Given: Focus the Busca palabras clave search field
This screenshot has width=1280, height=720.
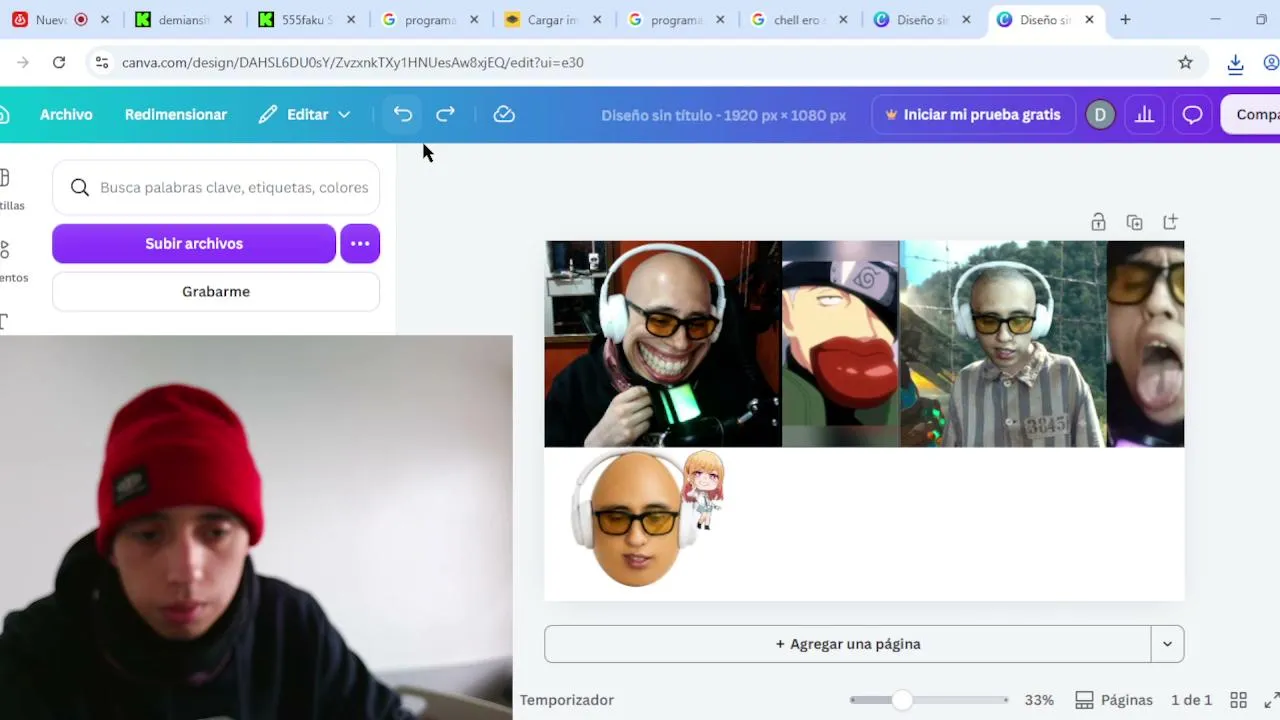Looking at the screenshot, I should pos(216,188).
